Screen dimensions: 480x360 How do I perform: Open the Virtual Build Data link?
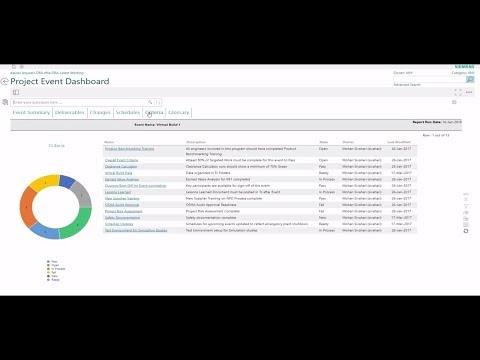pos(118,173)
